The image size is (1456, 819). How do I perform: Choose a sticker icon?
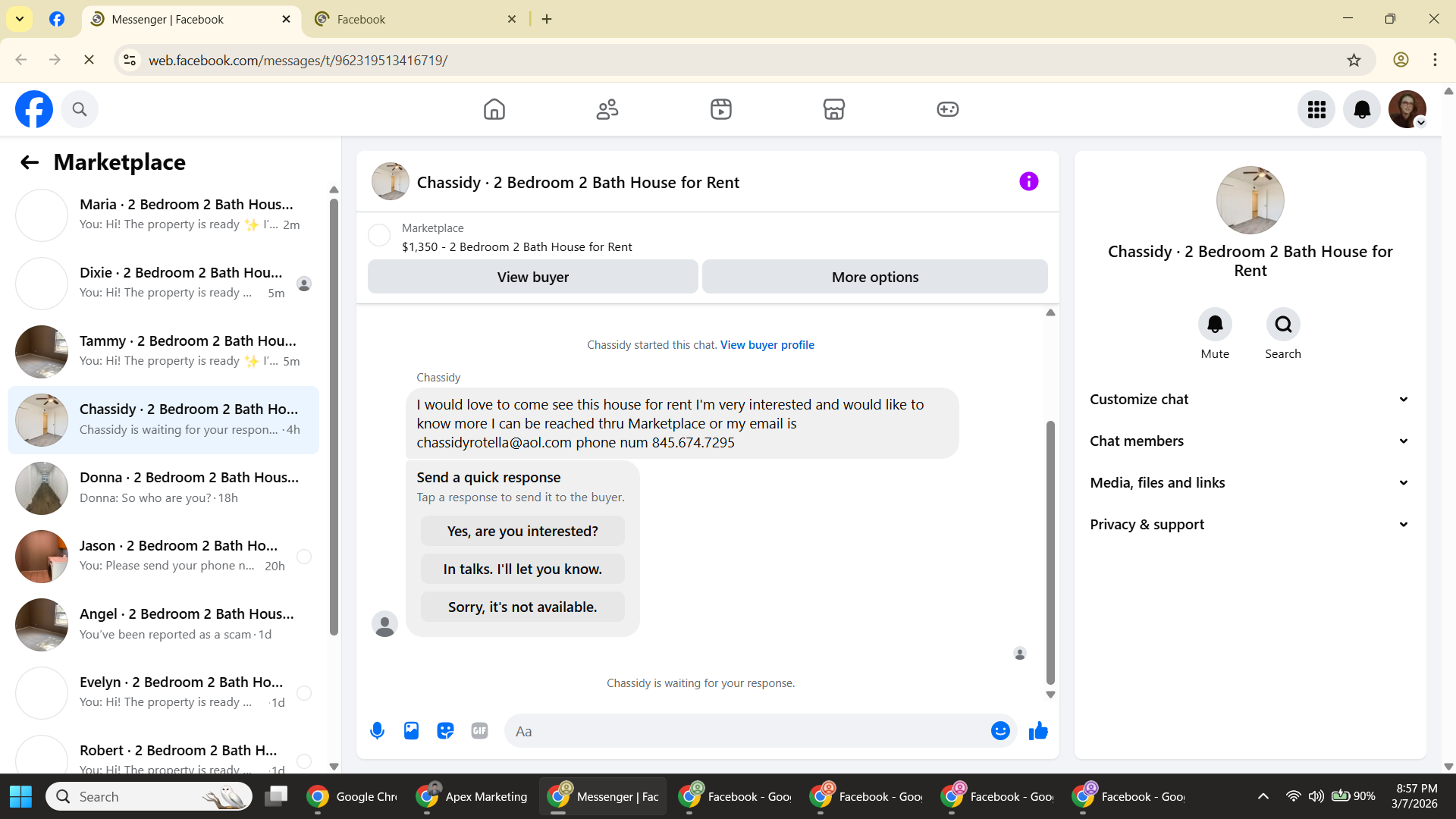tap(445, 731)
